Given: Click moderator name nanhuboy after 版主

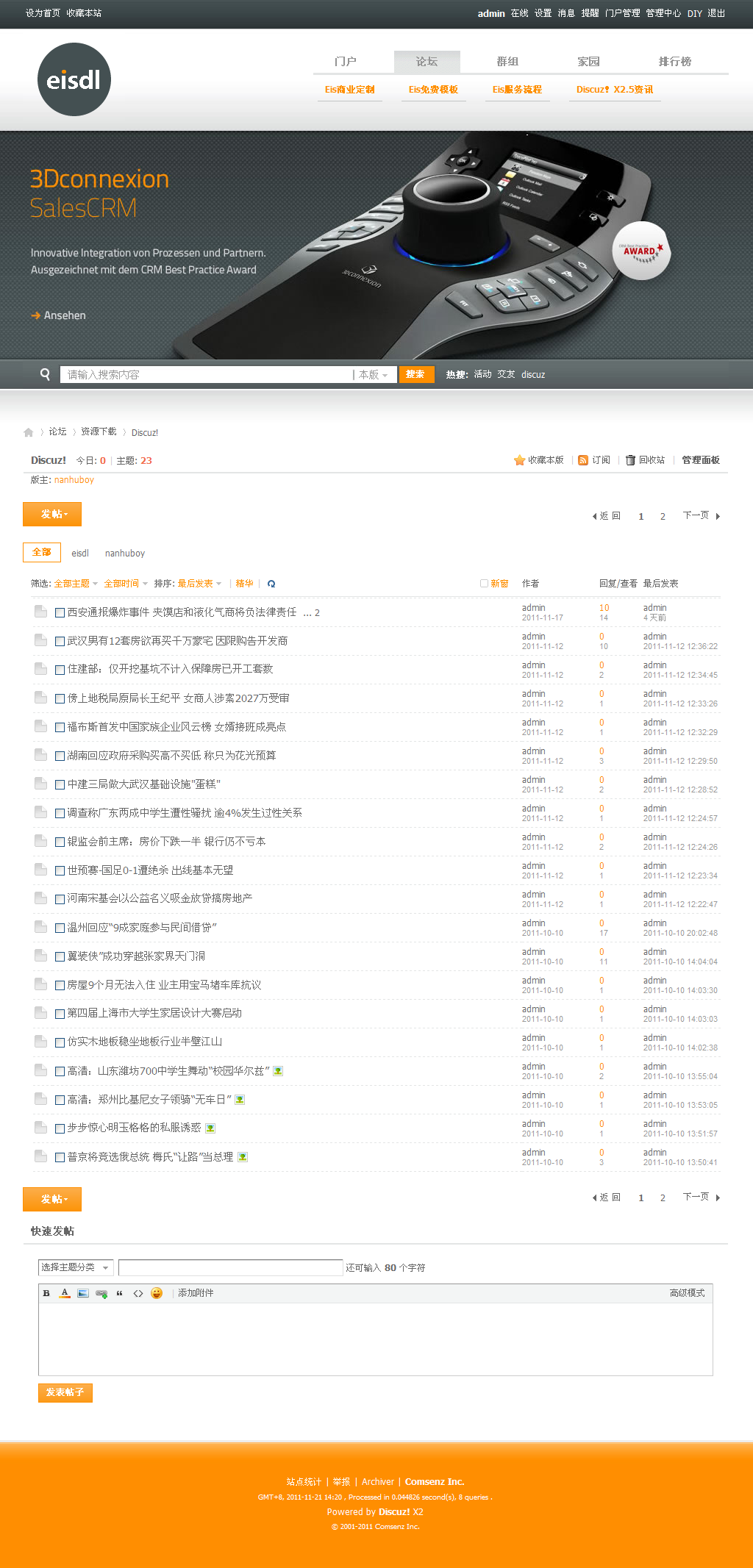Looking at the screenshot, I should coord(74,480).
